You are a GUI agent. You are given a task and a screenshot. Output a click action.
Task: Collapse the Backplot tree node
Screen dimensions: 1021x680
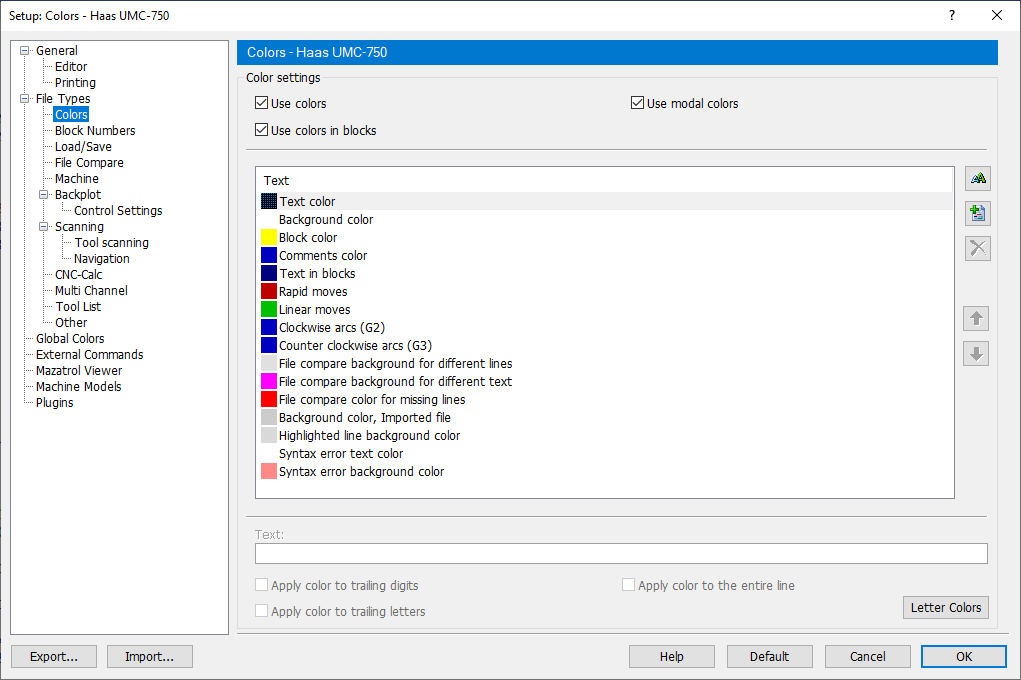pyautogui.click(x=44, y=195)
